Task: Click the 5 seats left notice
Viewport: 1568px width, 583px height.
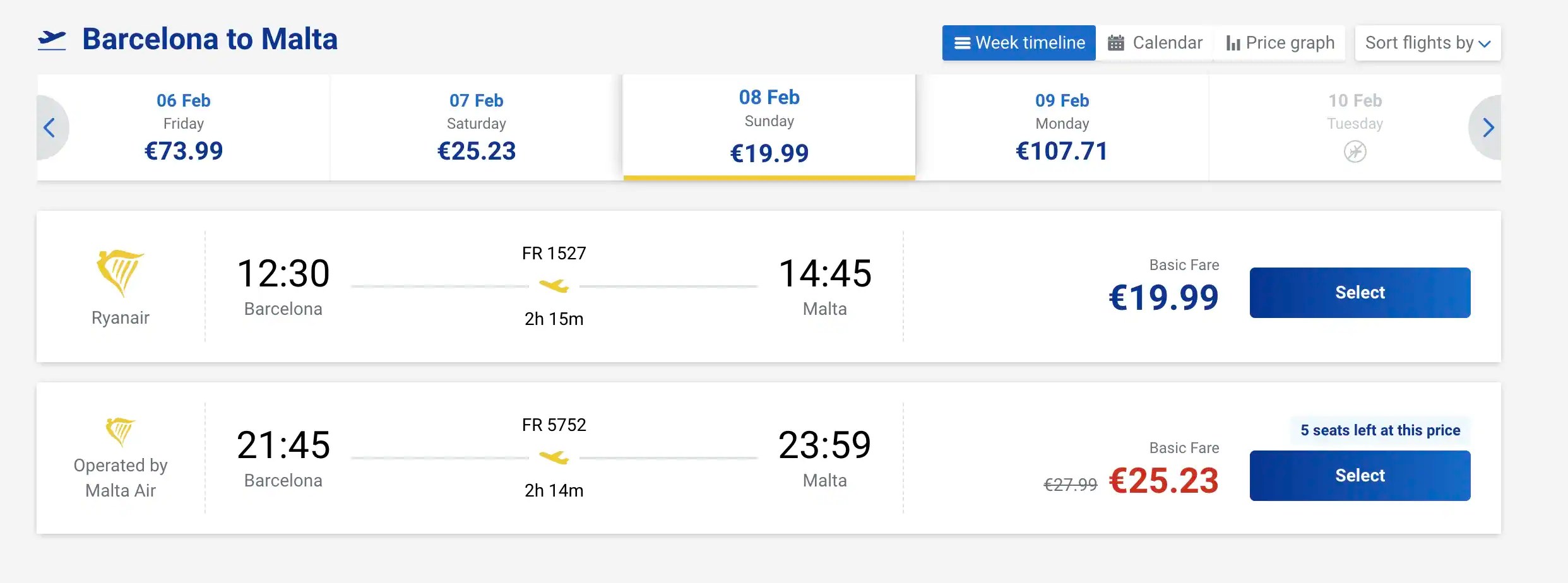Action: [x=1380, y=430]
